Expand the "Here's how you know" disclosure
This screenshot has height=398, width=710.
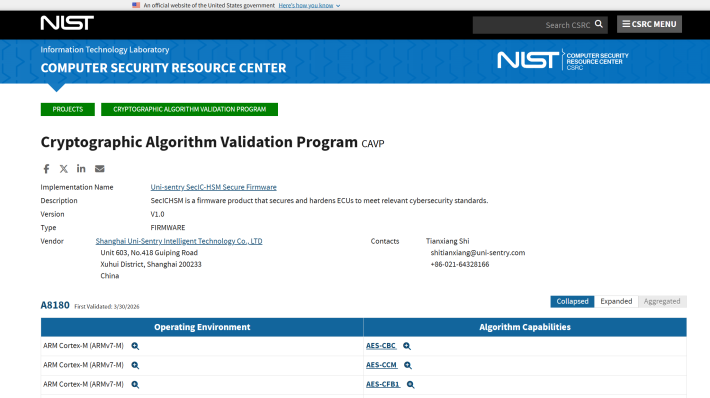point(309,5)
